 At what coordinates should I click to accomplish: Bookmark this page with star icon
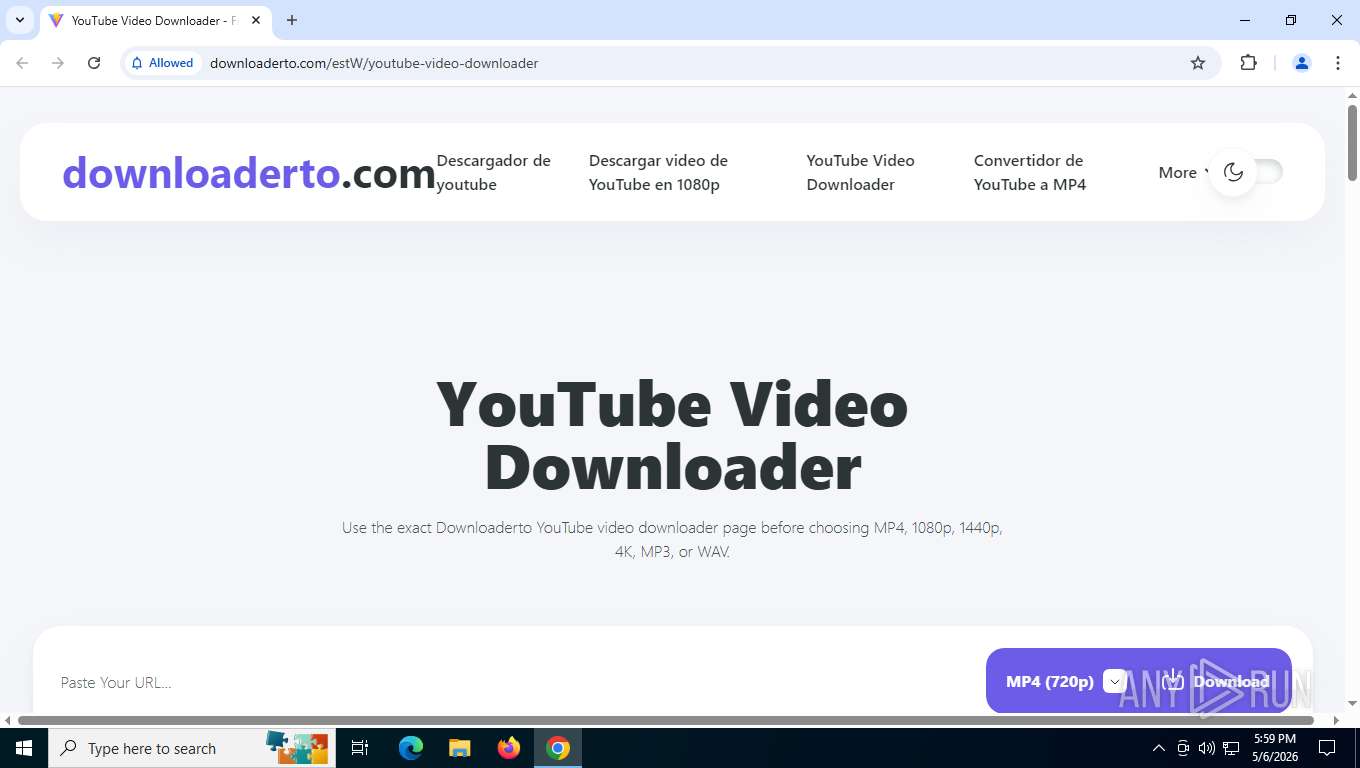point(1198,63)
